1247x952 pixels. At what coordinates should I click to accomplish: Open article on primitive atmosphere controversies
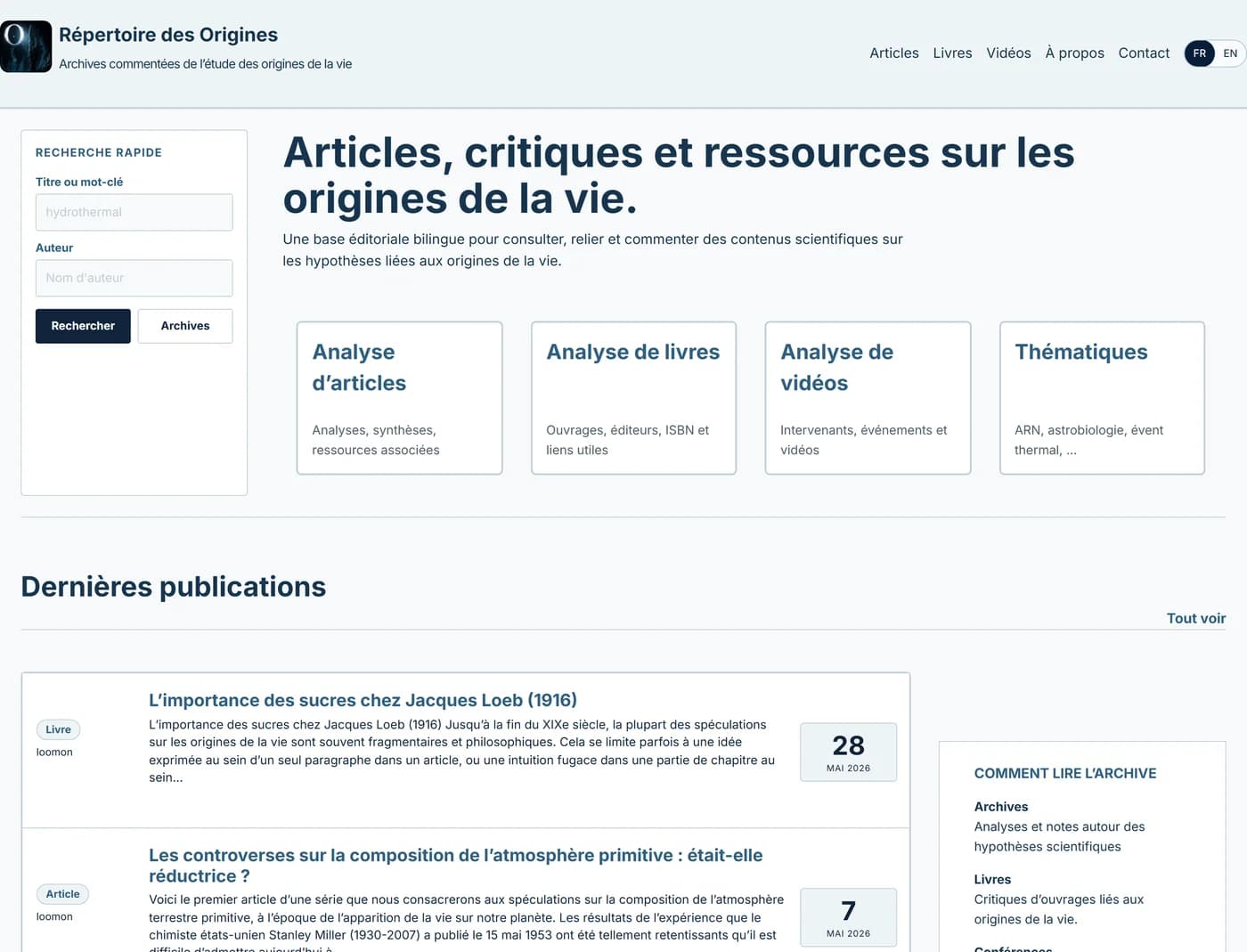coord(455,866)
